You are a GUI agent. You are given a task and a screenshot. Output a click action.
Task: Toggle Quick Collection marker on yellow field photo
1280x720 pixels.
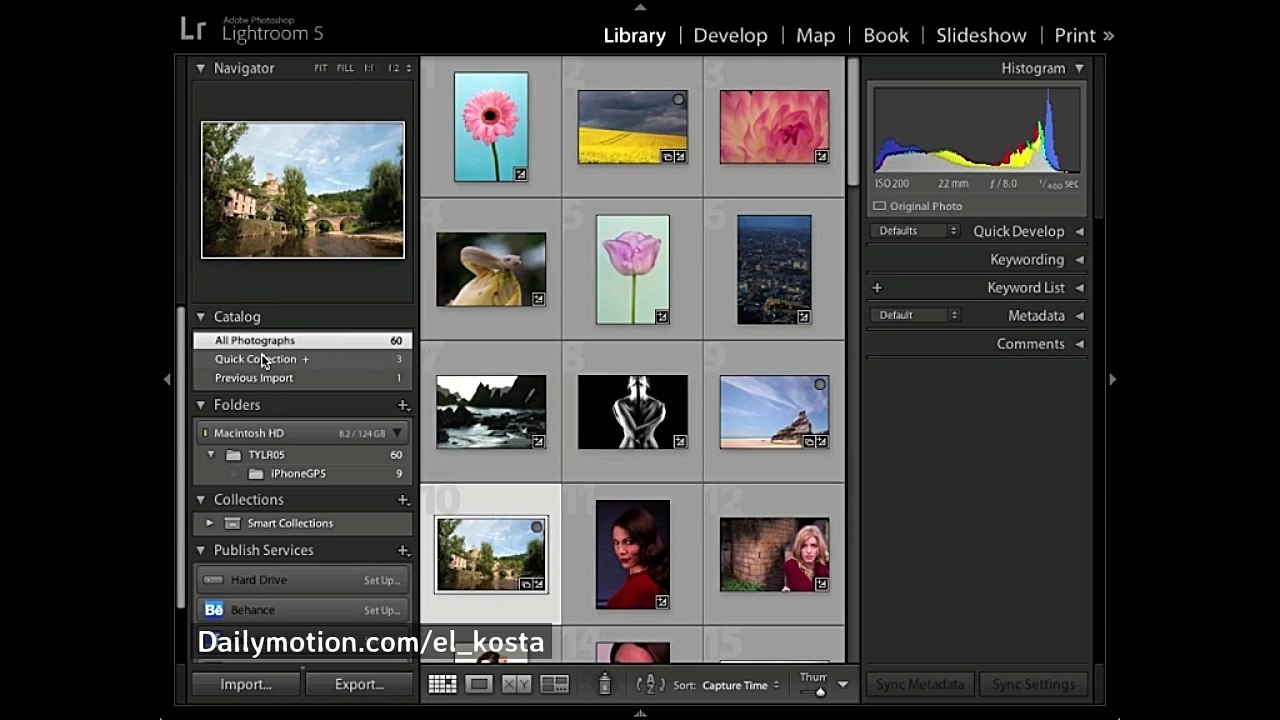tap(678, 100)
